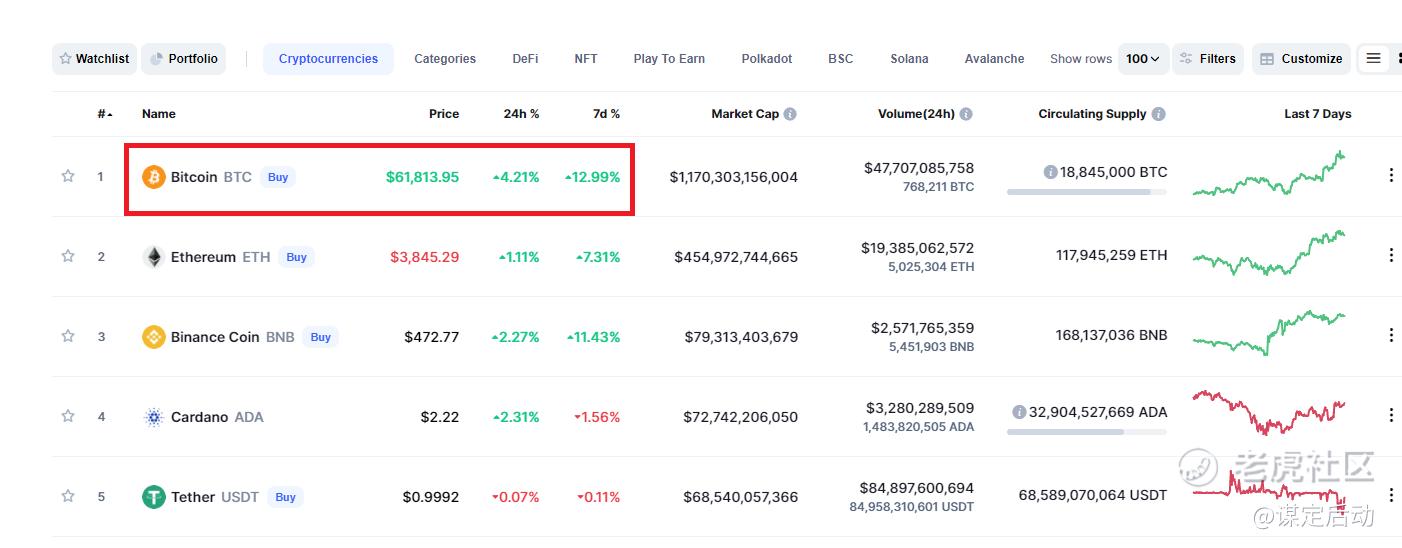The image size is (1402, 548).
Task: Sort by the rank number column header
Action: pyautogui.click(x=104, y=114)
